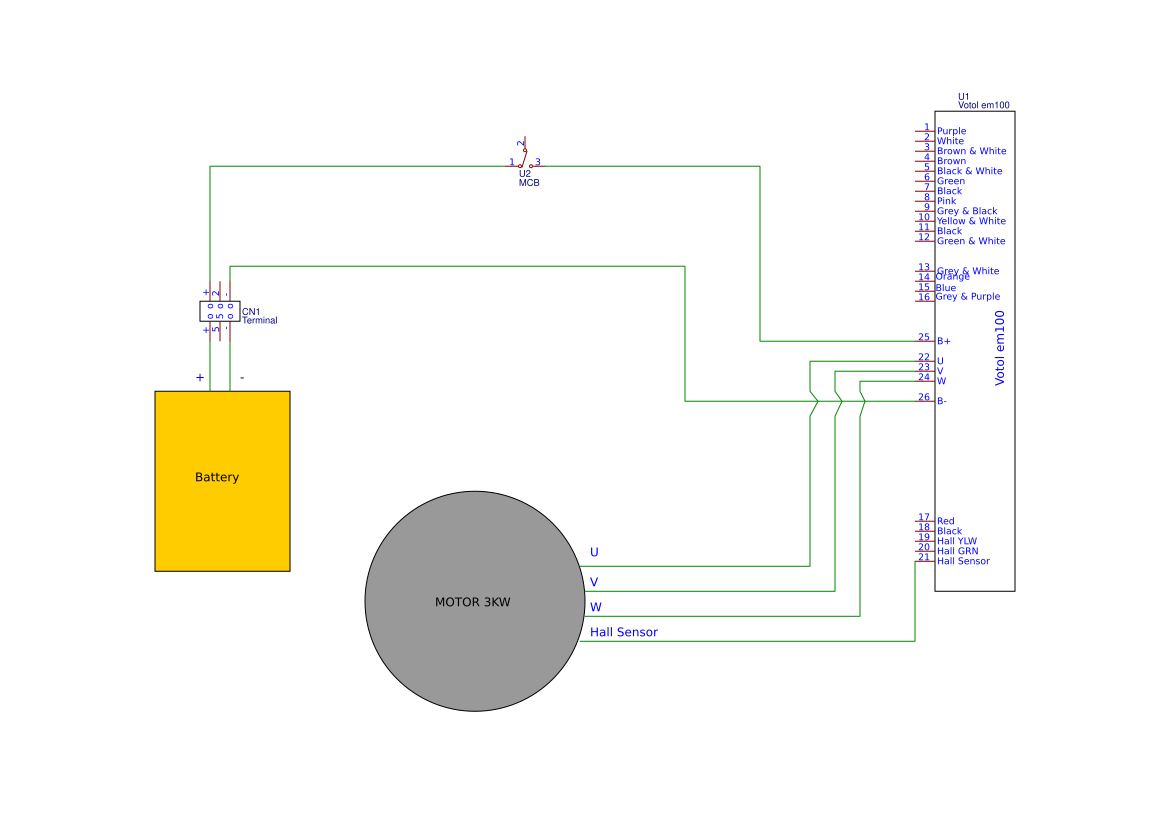Select the "Grey & Purple" pin label

[x=968, y=297]
